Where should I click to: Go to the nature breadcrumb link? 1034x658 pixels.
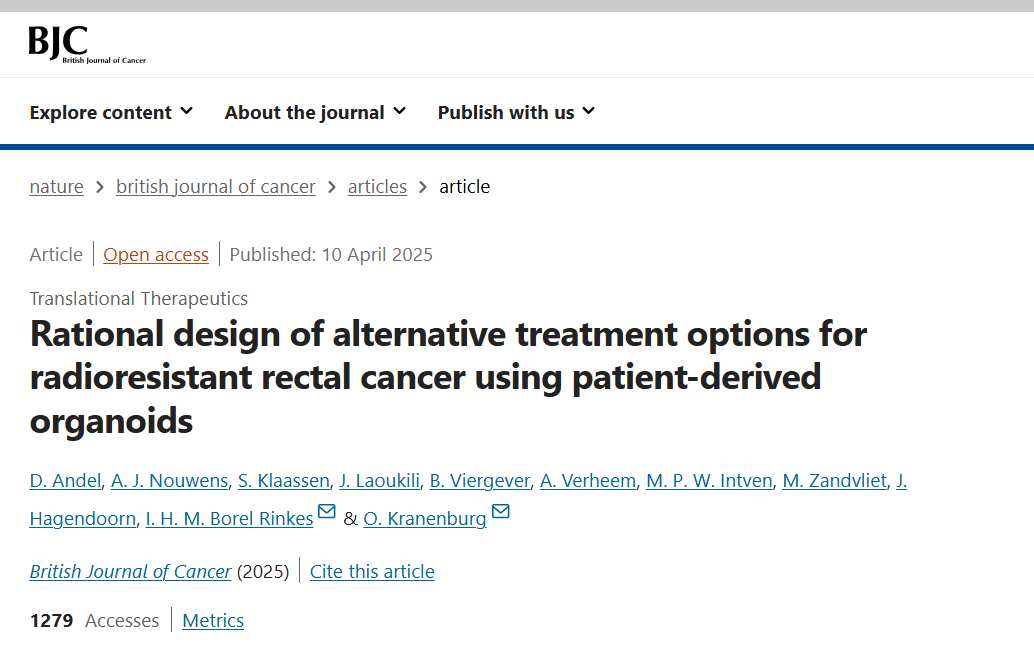pyautogui.click(x=57, y=187)
